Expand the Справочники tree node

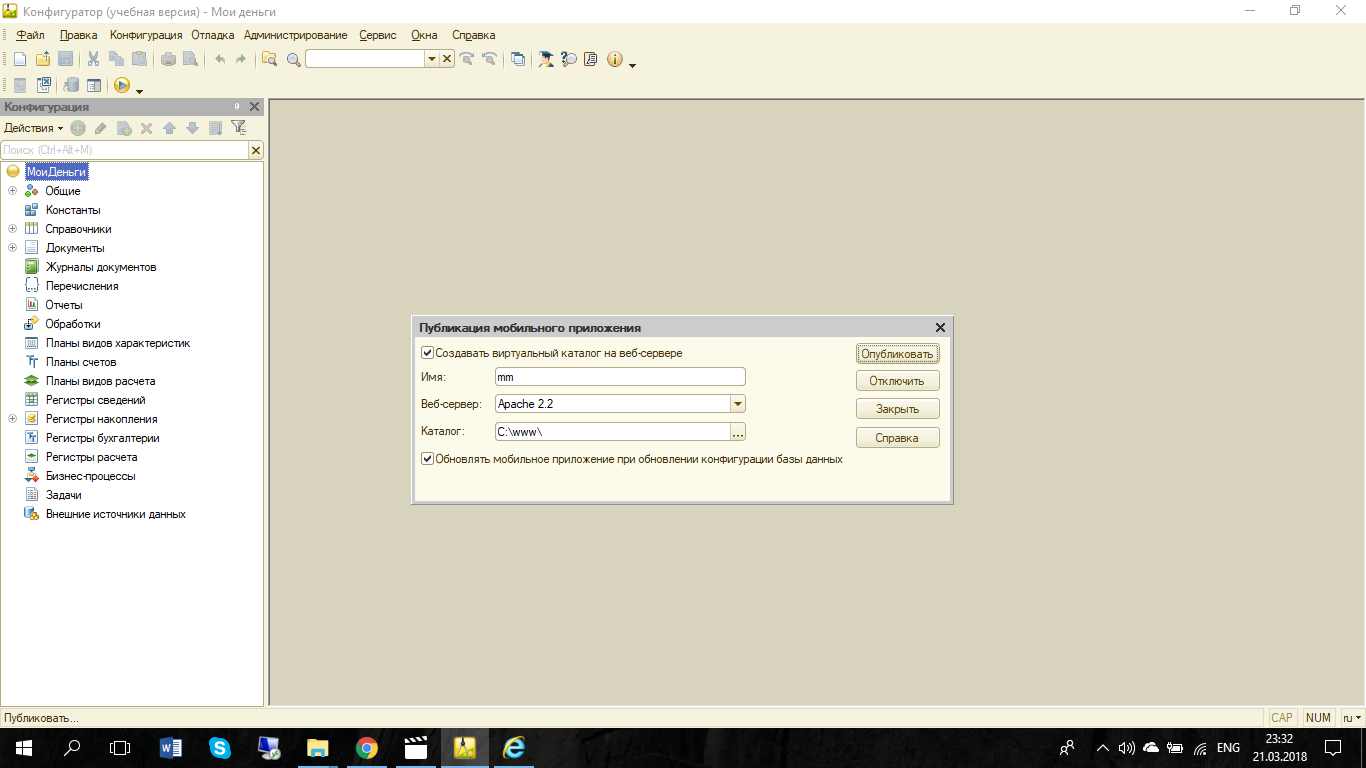tap(13, 229)
